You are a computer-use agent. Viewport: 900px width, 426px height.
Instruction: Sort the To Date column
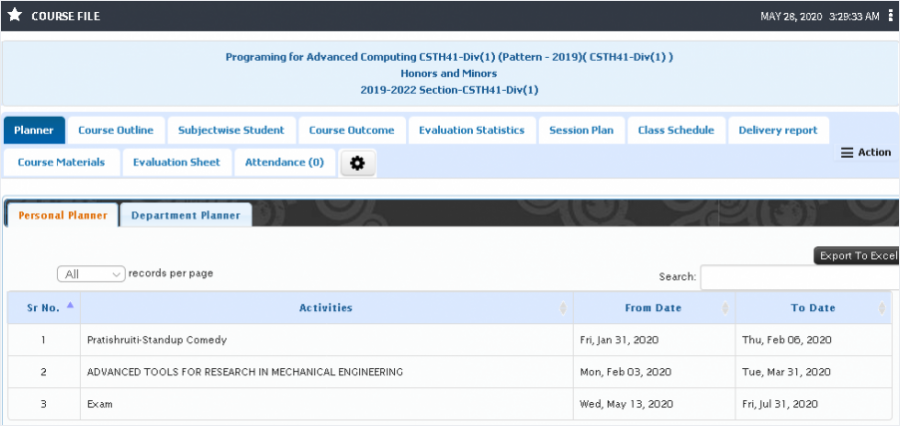[x=882, y=308]
